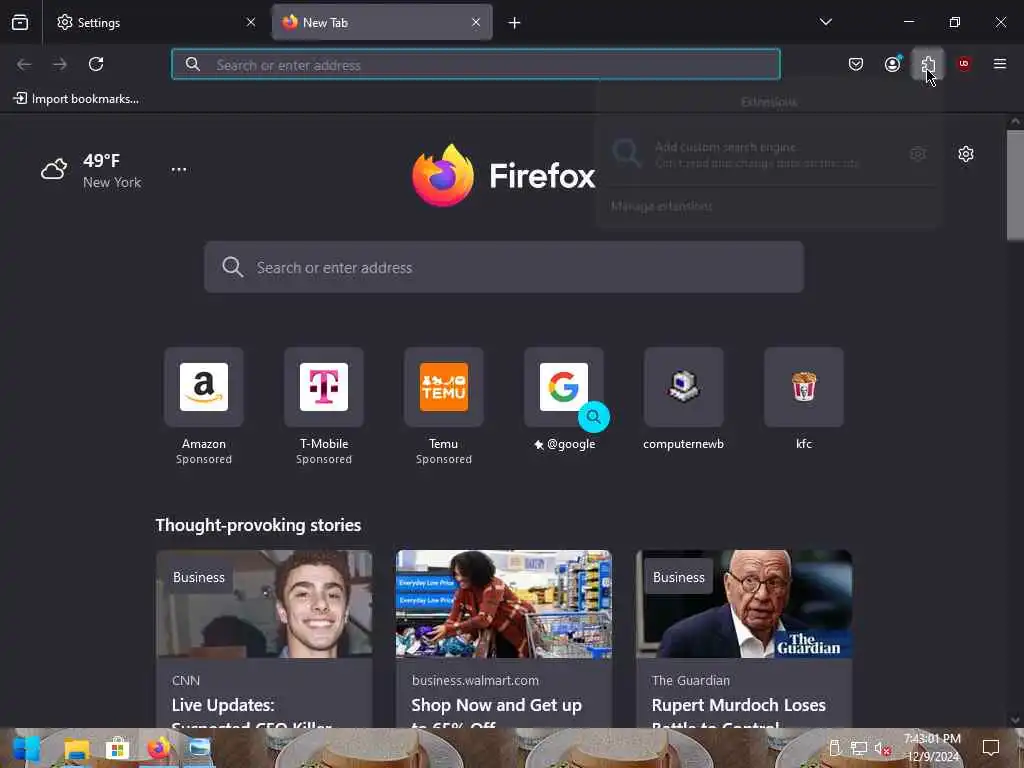This screenshot has height=768, width=1024.
Task: Open the Firefox account icon
Action: [892, 64]
